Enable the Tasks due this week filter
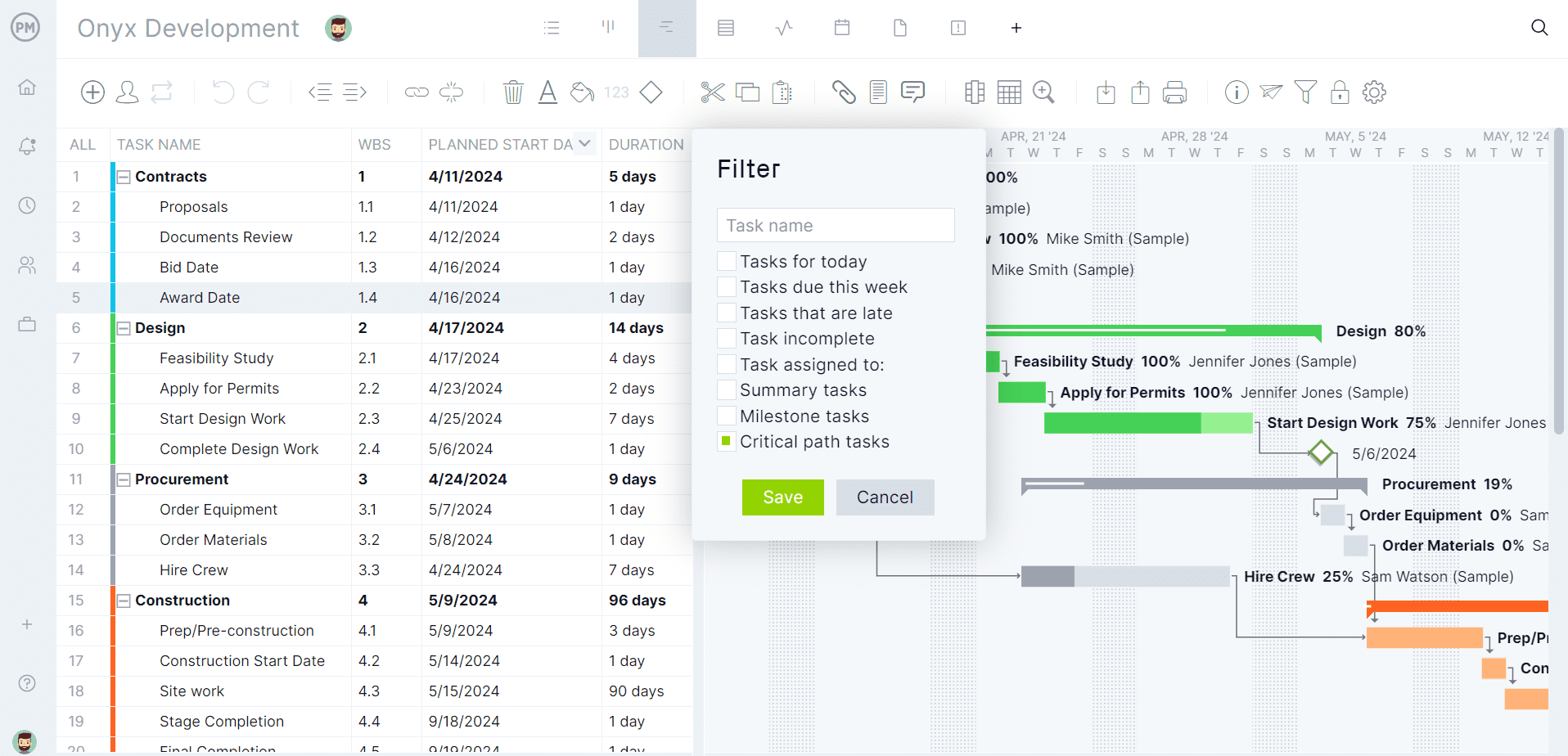The image size is (1568, 756). point(726,286)
